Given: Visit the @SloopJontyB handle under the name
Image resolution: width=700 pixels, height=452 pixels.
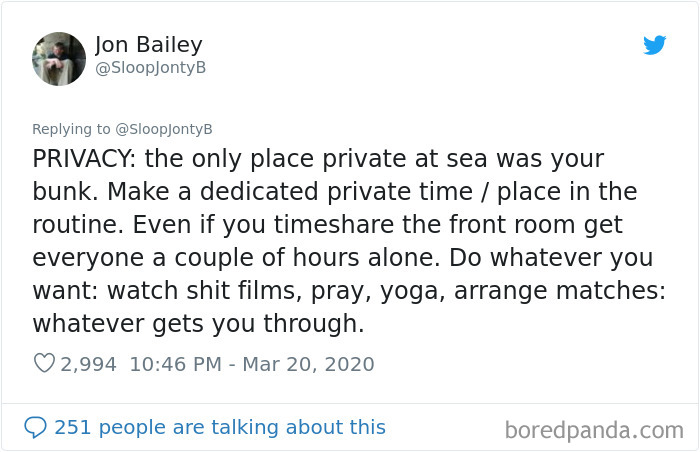Looking at the screenshot, I should (151, 68).
